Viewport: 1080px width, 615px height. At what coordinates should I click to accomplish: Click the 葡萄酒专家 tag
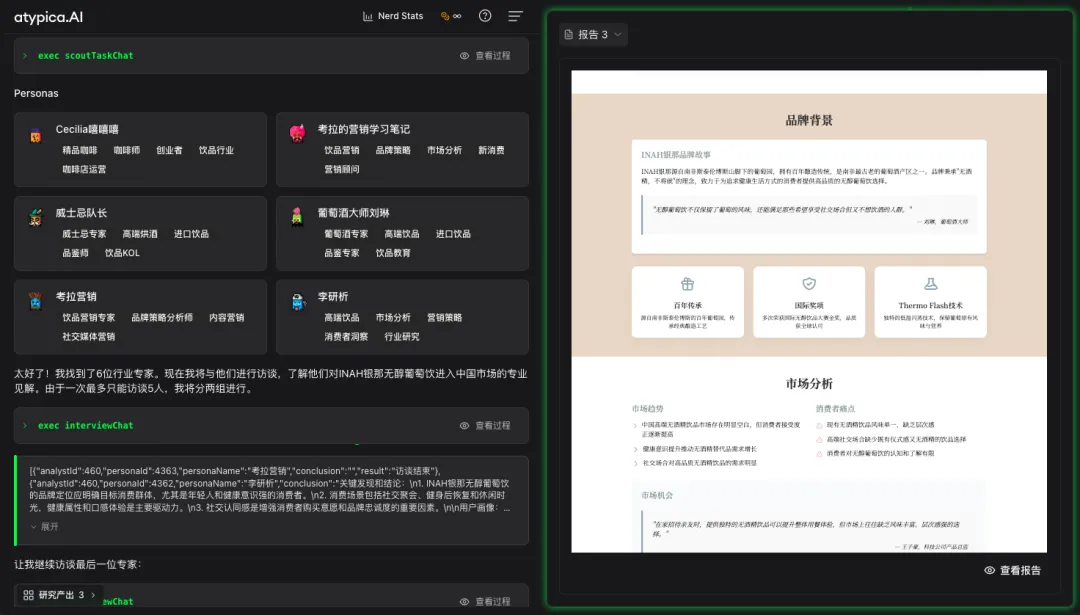coord(346,234)
